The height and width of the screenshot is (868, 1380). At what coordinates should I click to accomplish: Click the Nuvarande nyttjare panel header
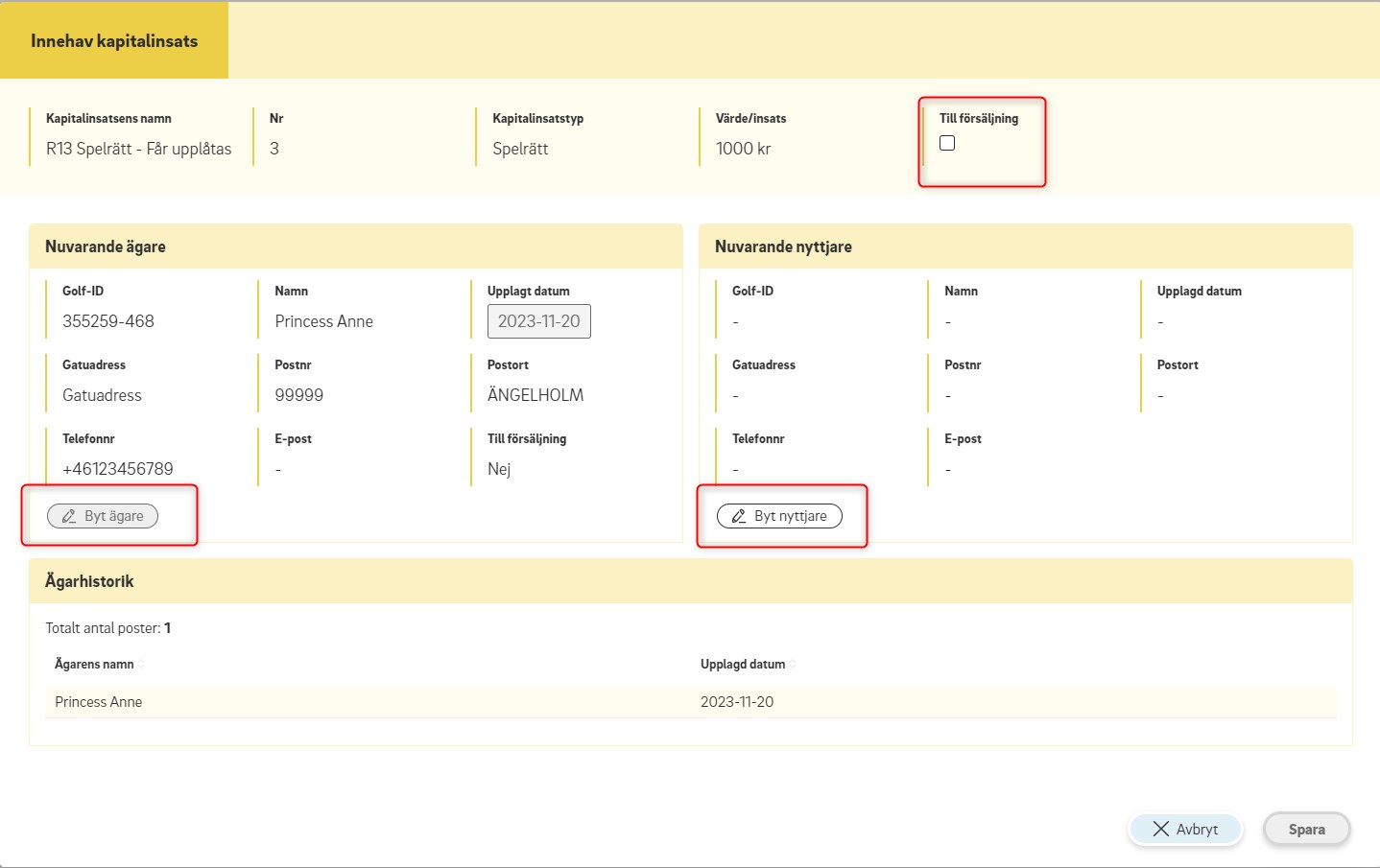(x=1025, y=246)
